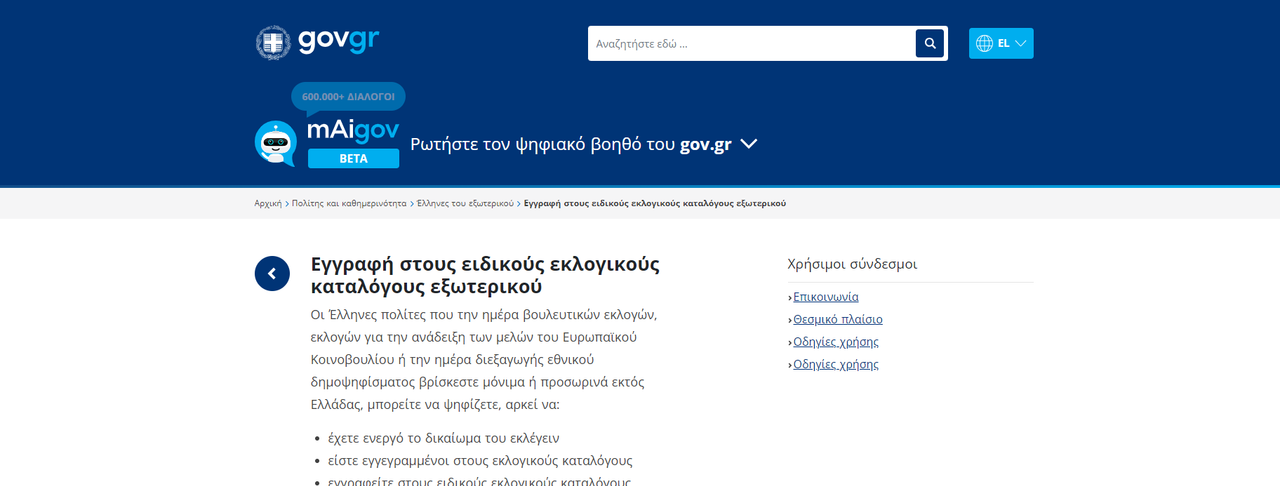The image size is (1280, 486).
Task: Click the '600.000+ ΔΙΑΛΟΓΟΙ' speech bubble
Action: pos(348,97)
